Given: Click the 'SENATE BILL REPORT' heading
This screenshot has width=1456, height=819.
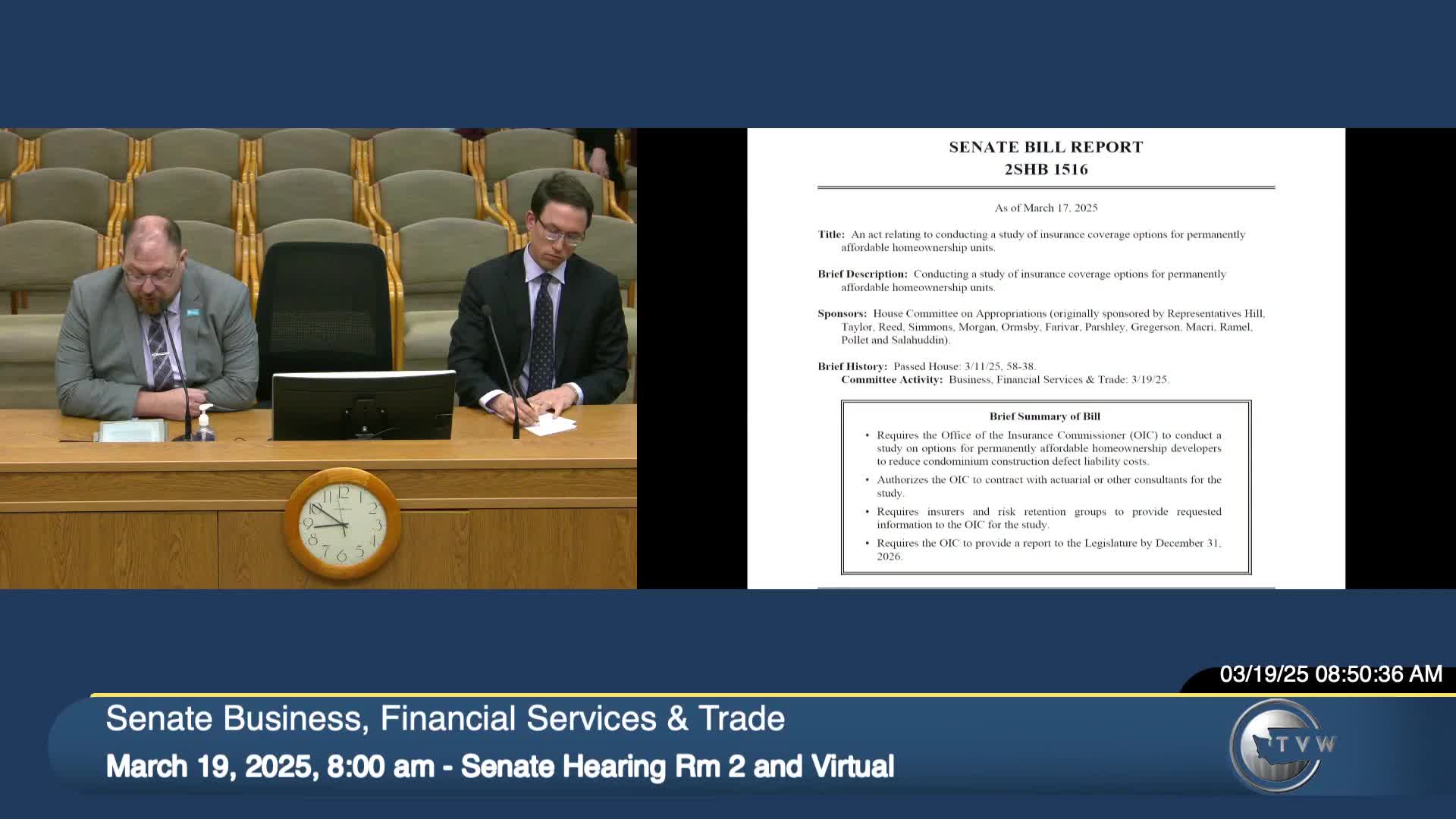Looking at the screenshot, I should pyautogui.click(x=1046, y=147).
